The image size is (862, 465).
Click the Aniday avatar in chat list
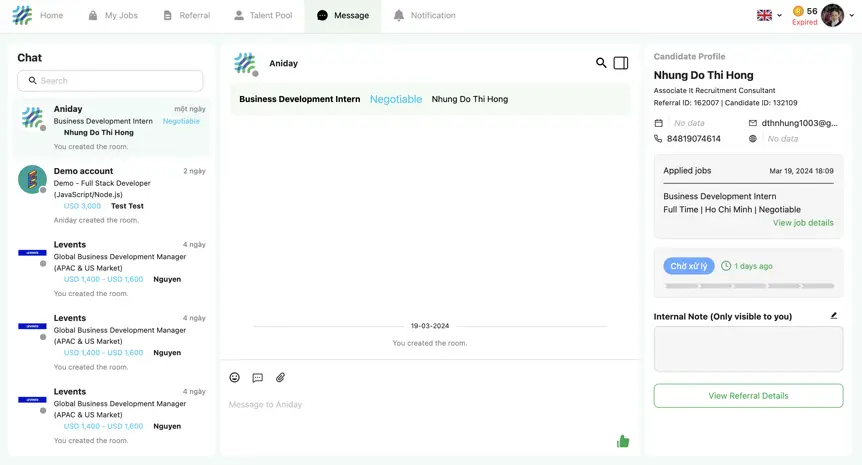click(x=32, y=118)
